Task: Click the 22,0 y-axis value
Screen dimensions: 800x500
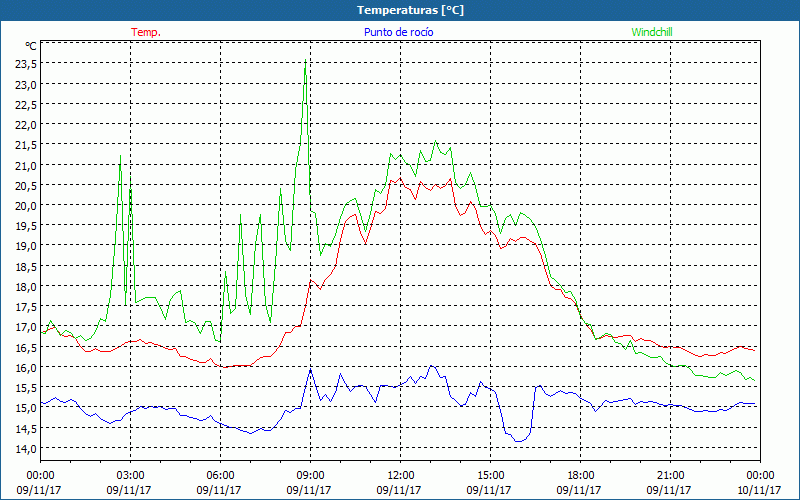Action: [26, 124]
